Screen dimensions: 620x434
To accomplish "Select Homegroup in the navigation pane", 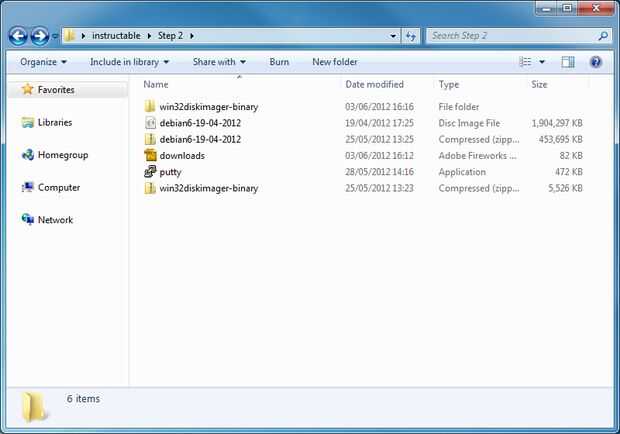I will pos(63,155).
